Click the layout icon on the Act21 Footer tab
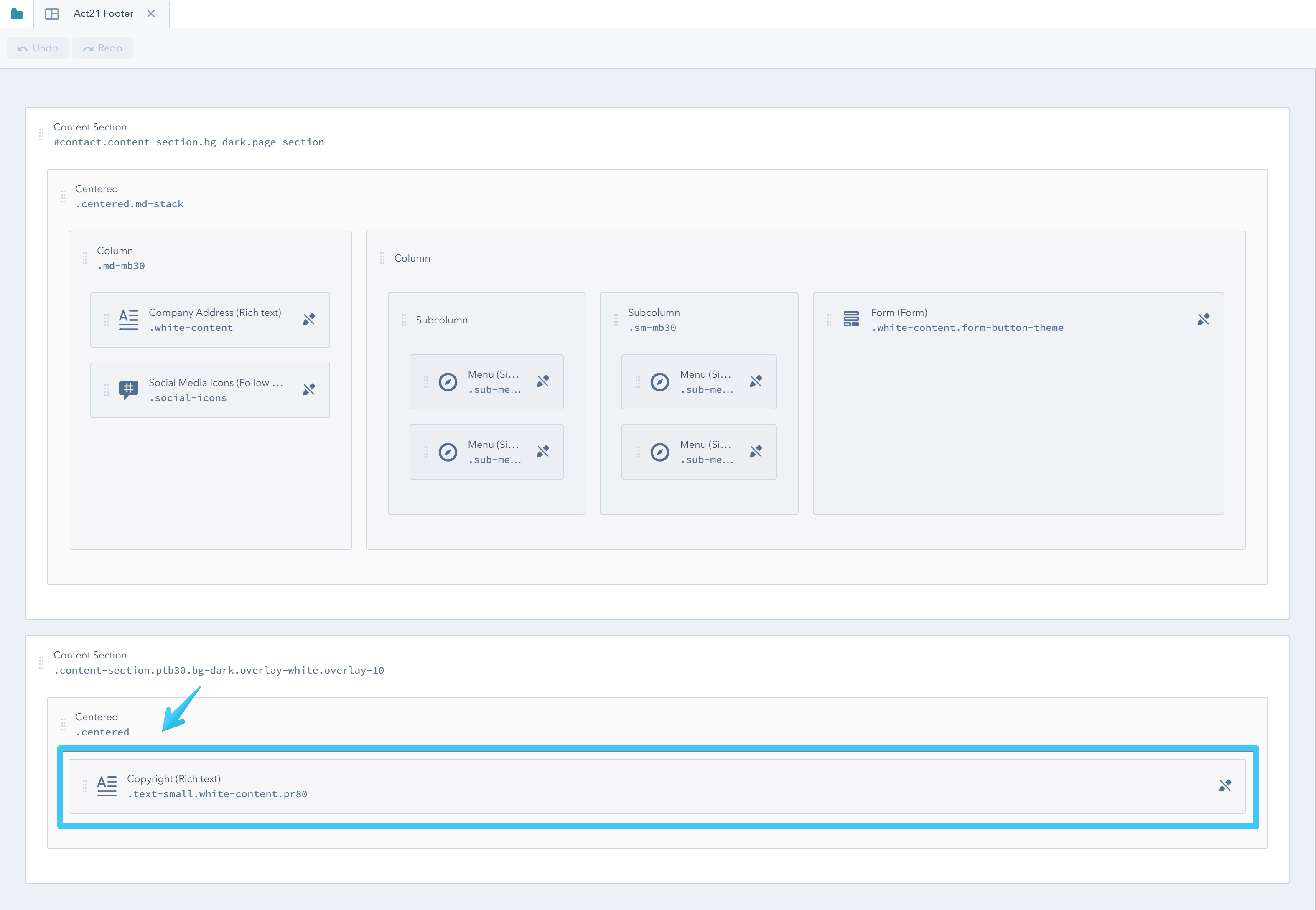The height and width of the screenshot is (910, 1316). [53, 13]
